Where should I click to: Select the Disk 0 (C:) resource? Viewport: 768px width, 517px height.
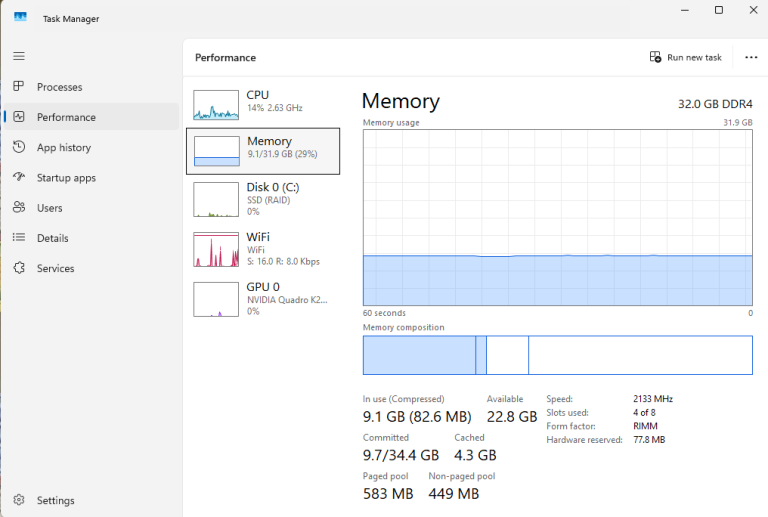click(263, 199)
